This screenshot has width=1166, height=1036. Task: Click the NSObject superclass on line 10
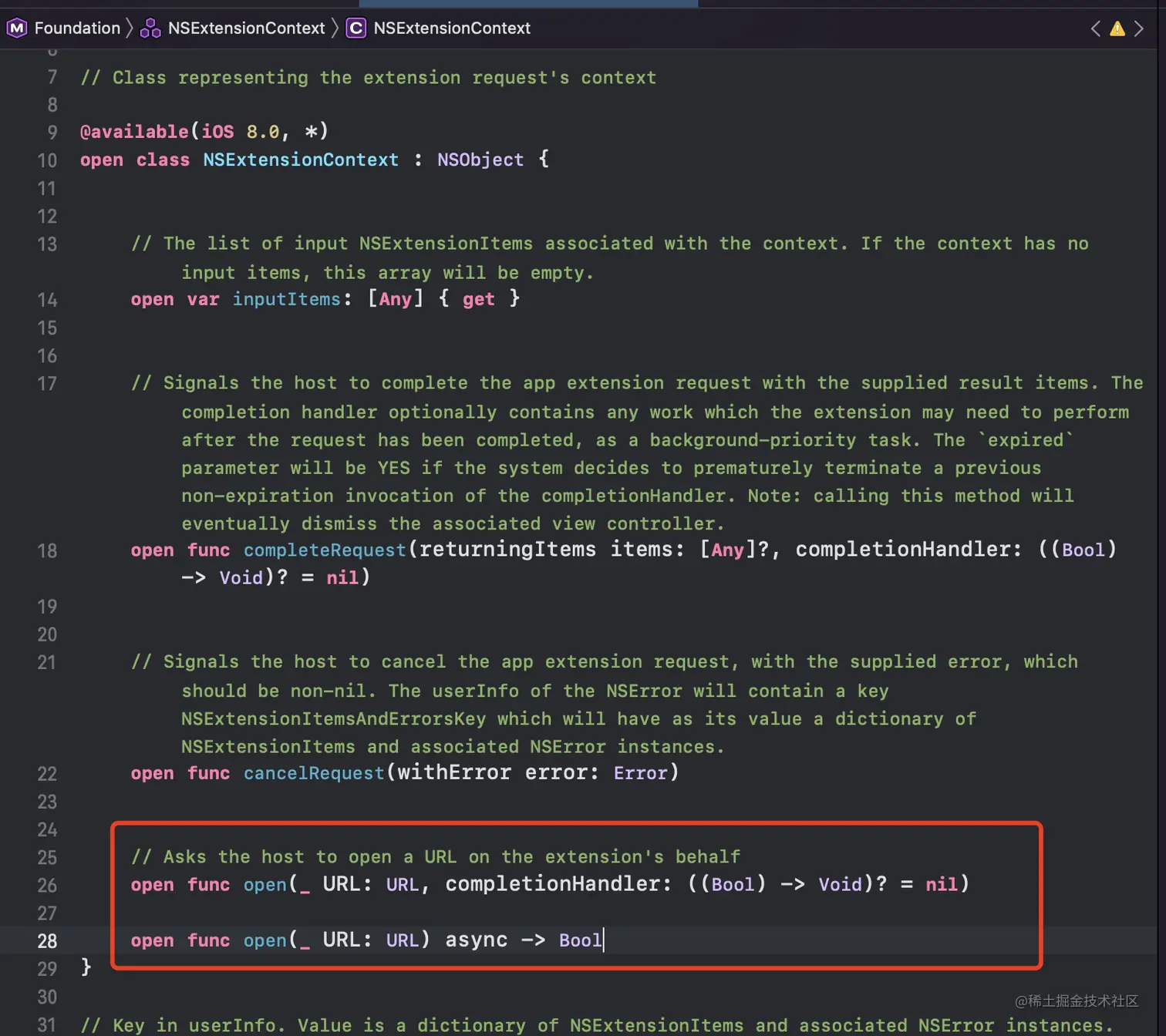[x=480, y=160]
